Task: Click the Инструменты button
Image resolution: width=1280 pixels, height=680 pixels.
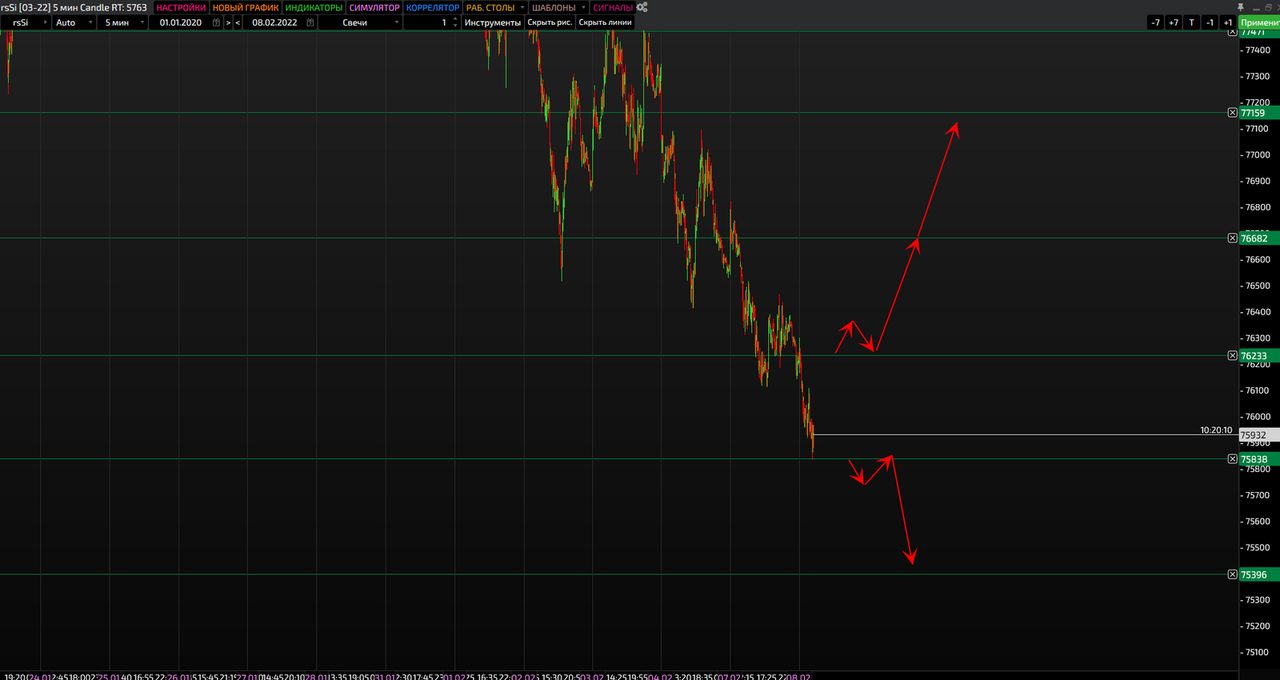Action: 492,22
